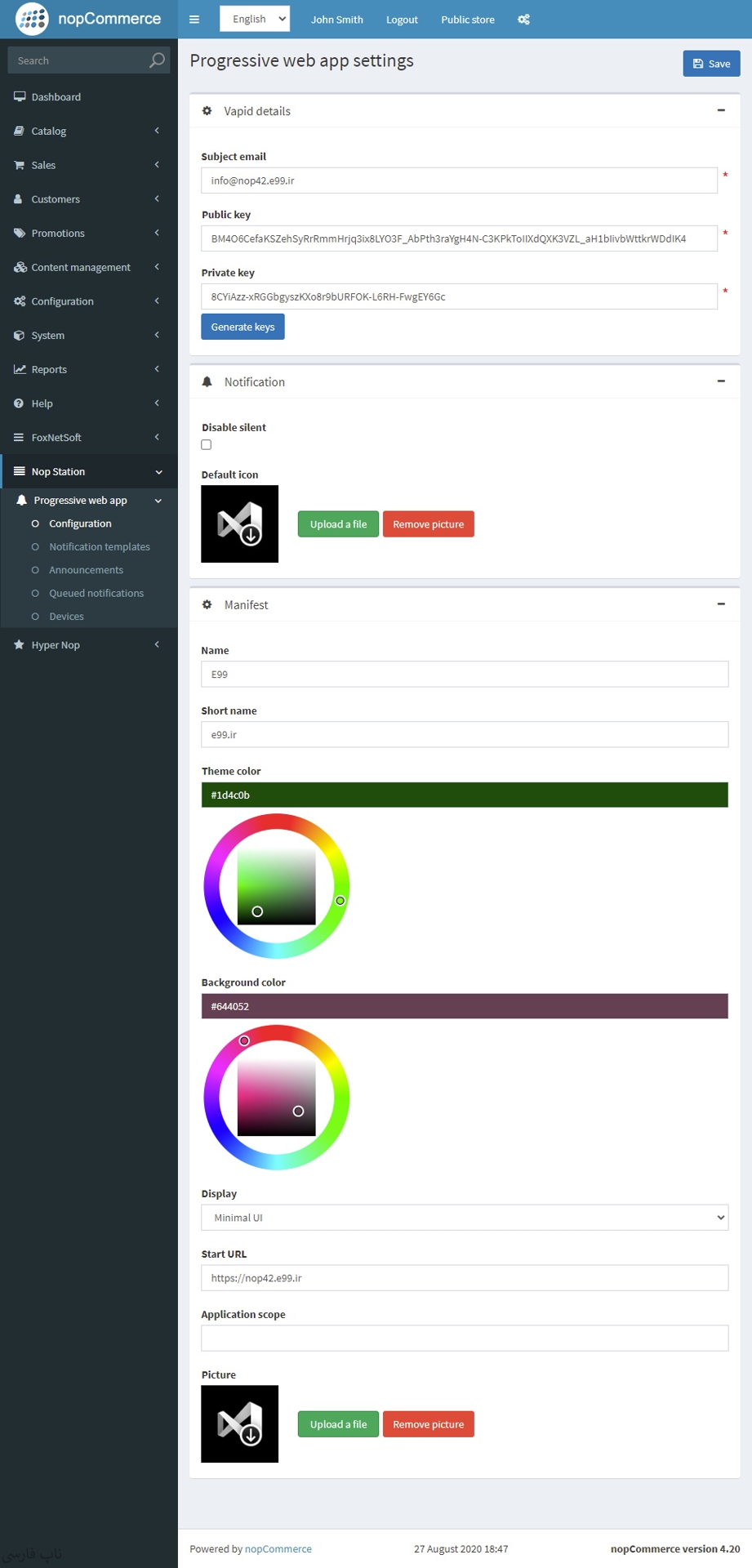Click the nopCommerce logo
This screenshot has width=752, height=1568.
point(88,19)
